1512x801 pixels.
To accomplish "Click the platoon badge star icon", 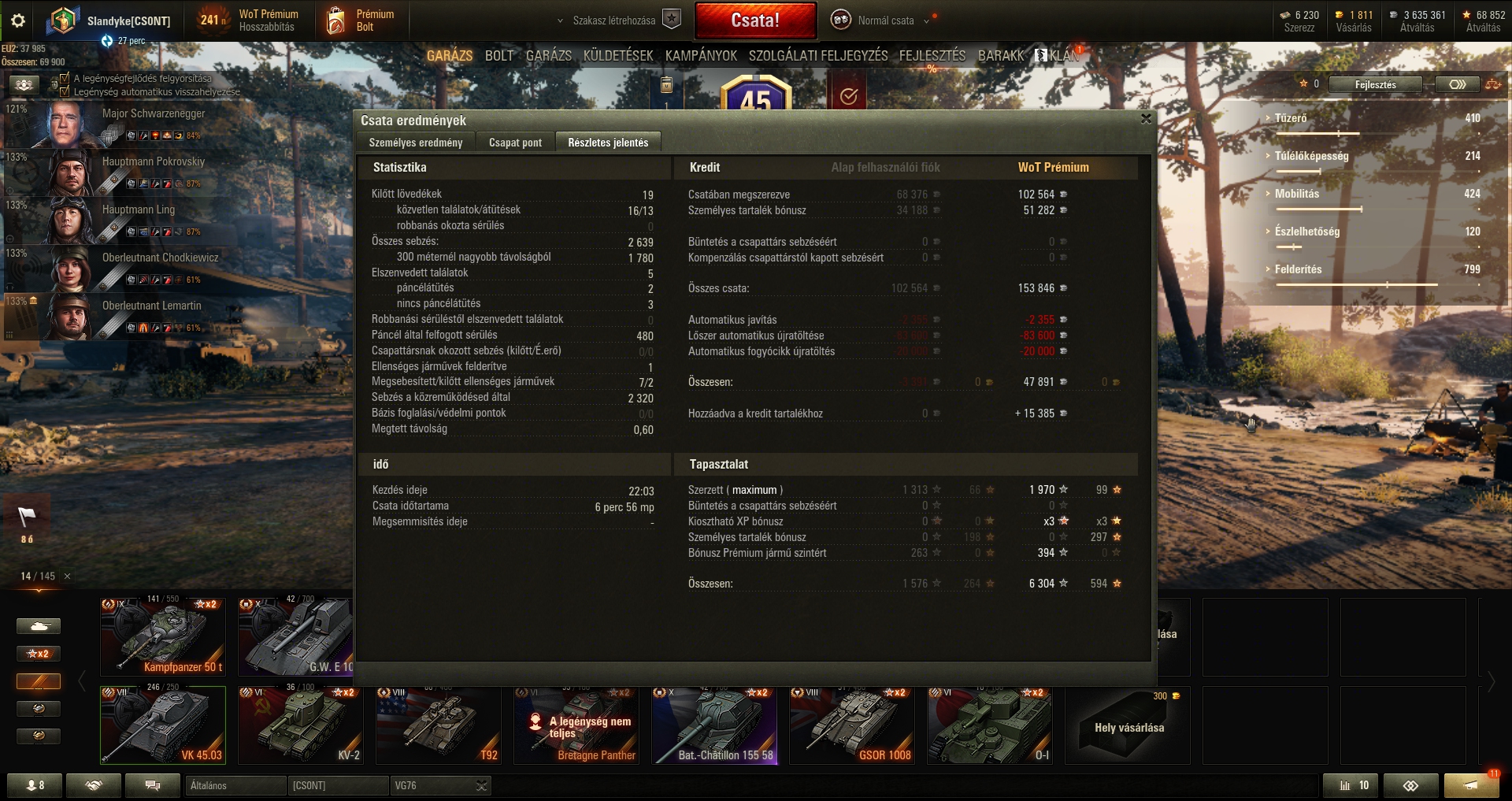I will click(x=671, y=20).
